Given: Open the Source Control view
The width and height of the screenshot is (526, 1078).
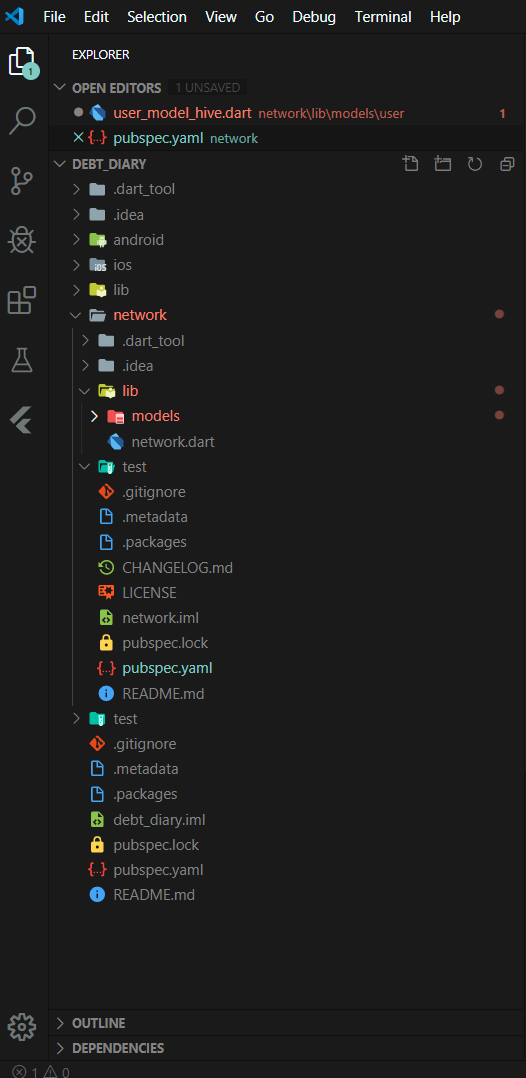Looking at the screenshot, I should pos(22,182).
